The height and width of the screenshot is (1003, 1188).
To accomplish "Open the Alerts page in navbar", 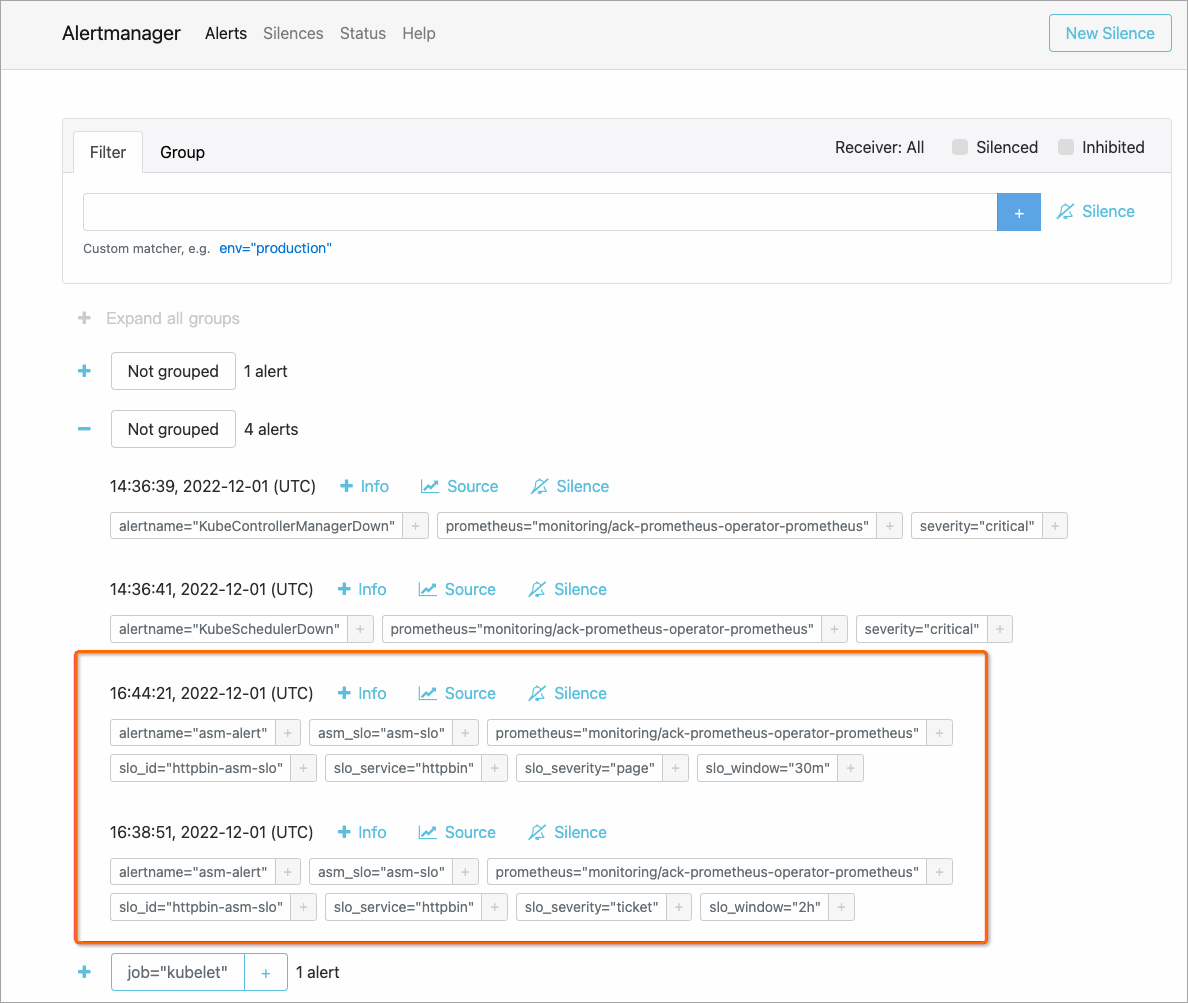I will tap(226, 33).
